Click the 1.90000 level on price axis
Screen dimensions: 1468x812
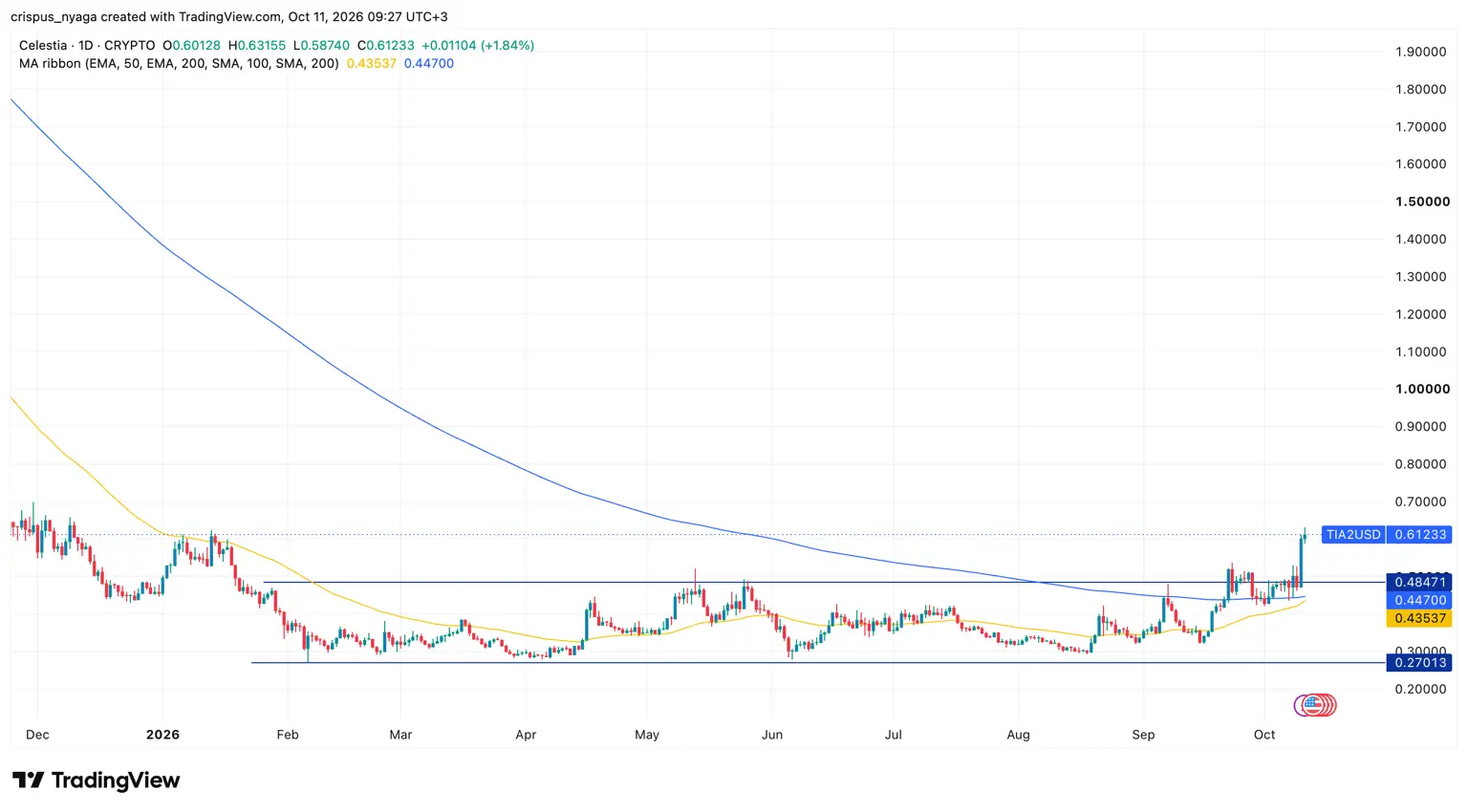point(1420,52)
